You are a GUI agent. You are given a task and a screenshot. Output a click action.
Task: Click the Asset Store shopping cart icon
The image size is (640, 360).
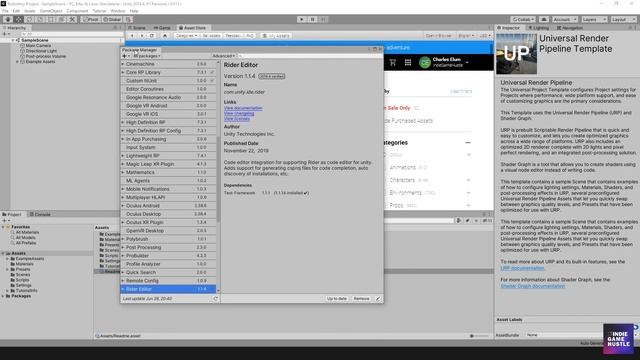pyautogui.click(x=393, y=62)
